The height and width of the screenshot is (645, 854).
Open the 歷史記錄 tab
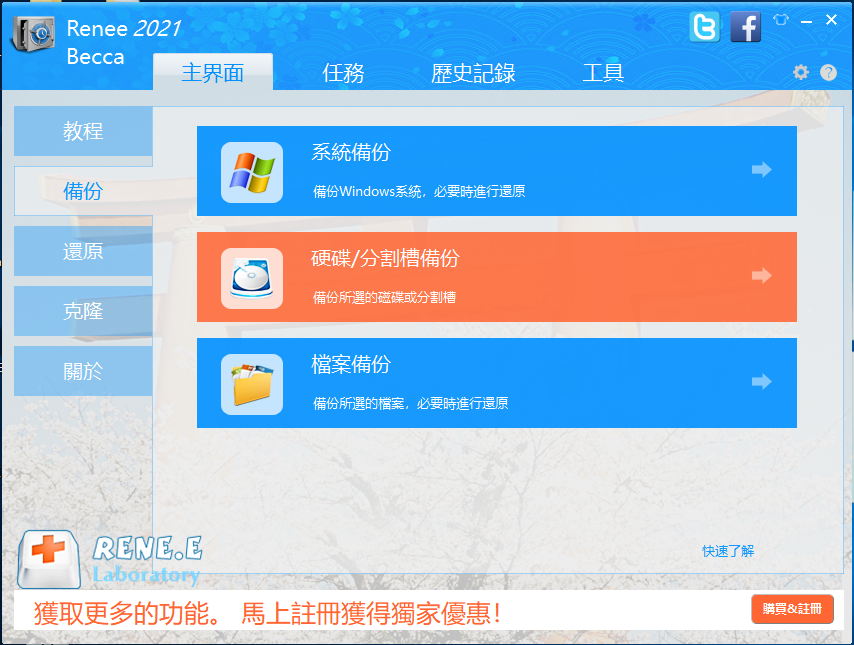tap(473, 72)
